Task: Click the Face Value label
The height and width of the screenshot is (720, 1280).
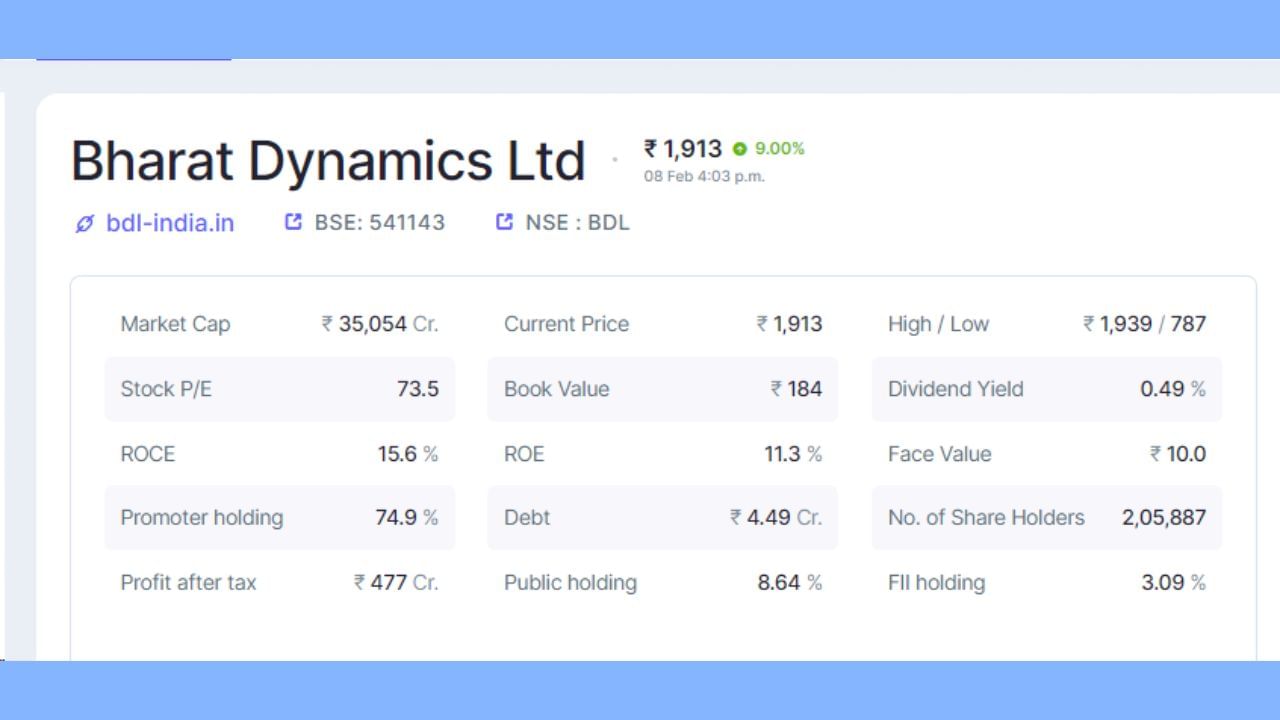Action: (939, 454)
